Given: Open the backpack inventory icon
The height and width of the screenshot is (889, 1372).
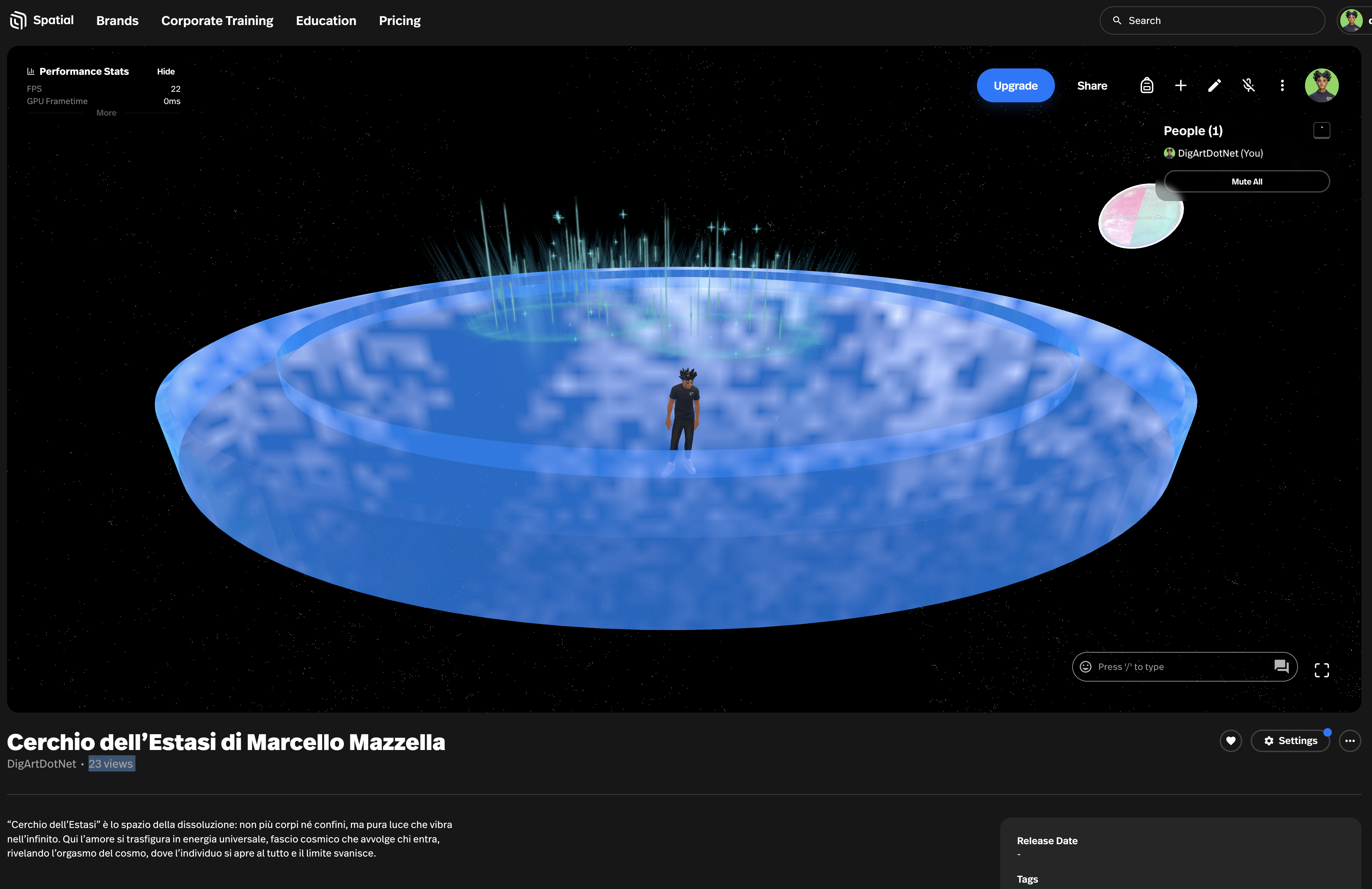Looking at the screenshot, I should 1147,85.
